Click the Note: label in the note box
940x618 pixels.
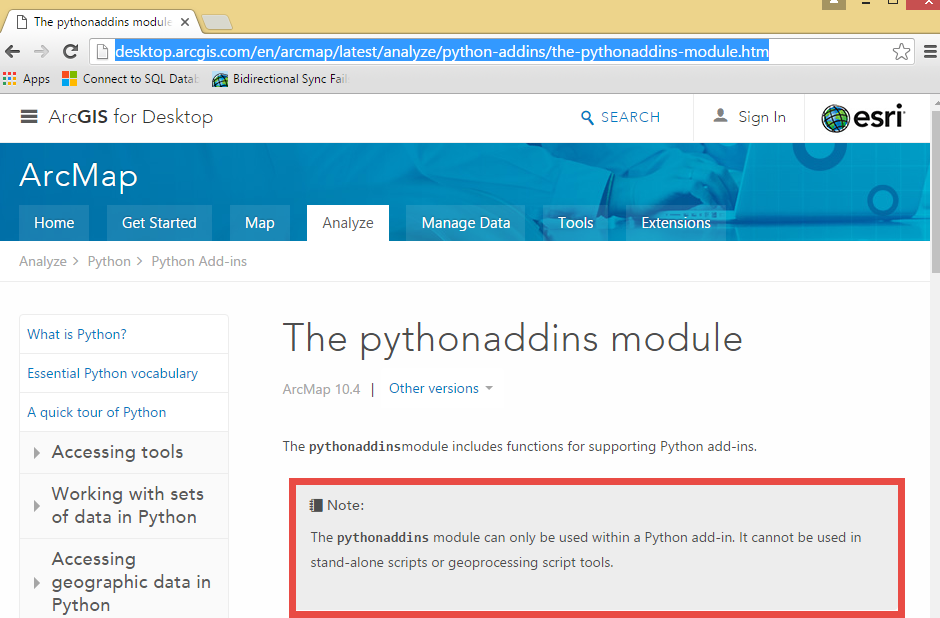pyautogui.click(x=345, y=505)
